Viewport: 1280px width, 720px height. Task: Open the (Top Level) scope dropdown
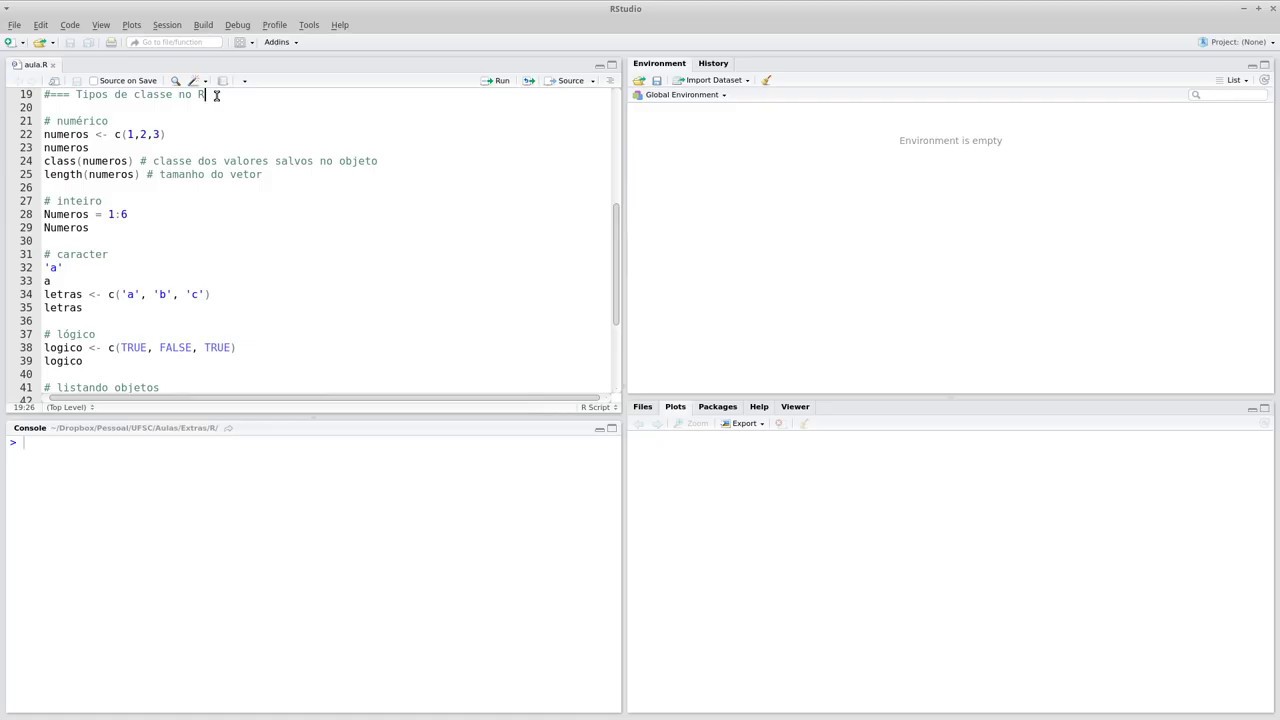pos(70,408)
